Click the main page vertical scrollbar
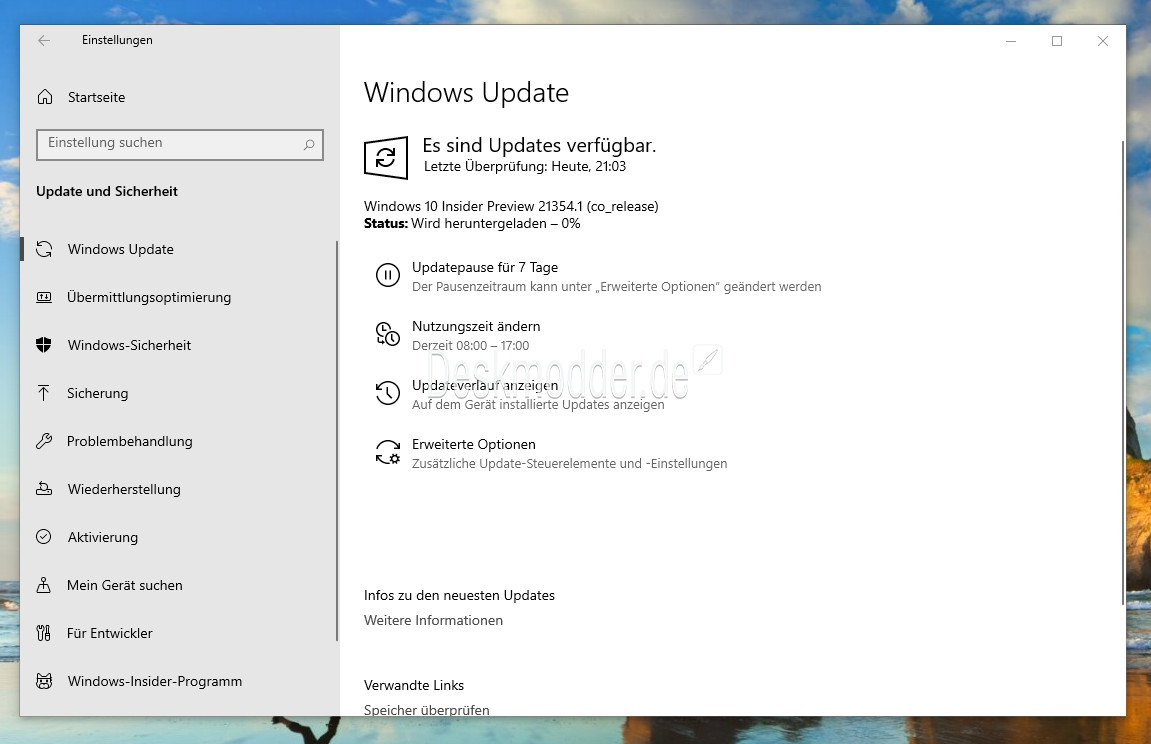 coord(1122,373)
